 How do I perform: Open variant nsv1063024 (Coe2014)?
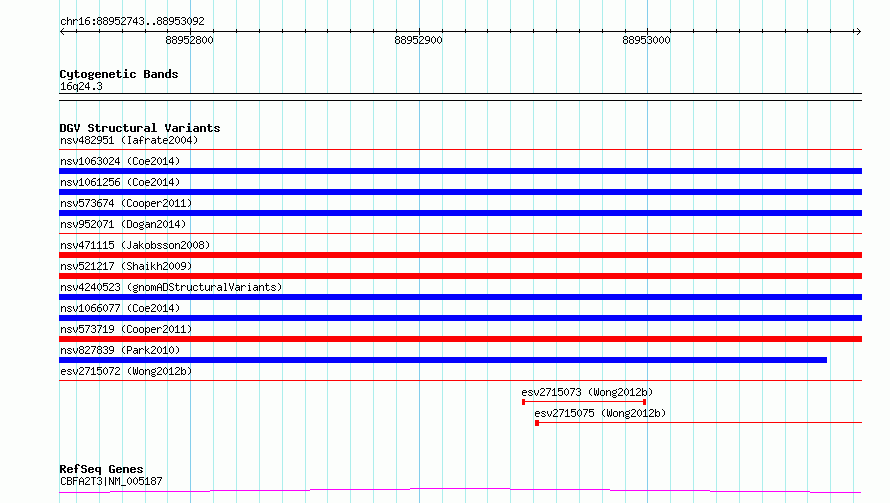(x=120, y=161)
